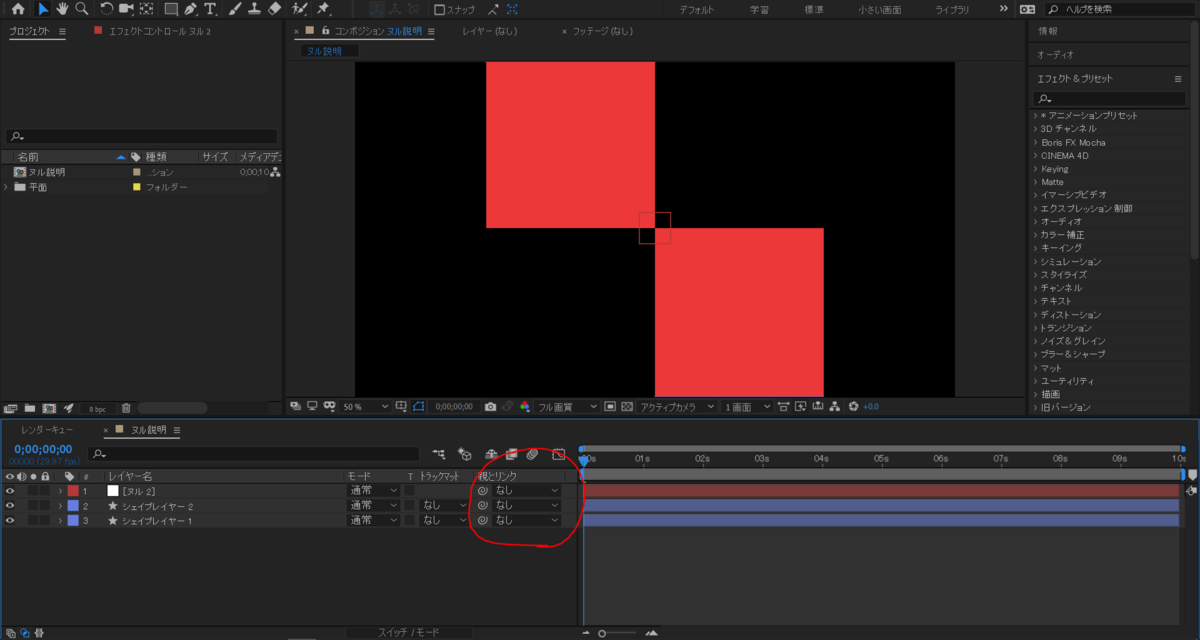
Task: Click the スイッチ / モード toggle button
Action: [408, 633]
